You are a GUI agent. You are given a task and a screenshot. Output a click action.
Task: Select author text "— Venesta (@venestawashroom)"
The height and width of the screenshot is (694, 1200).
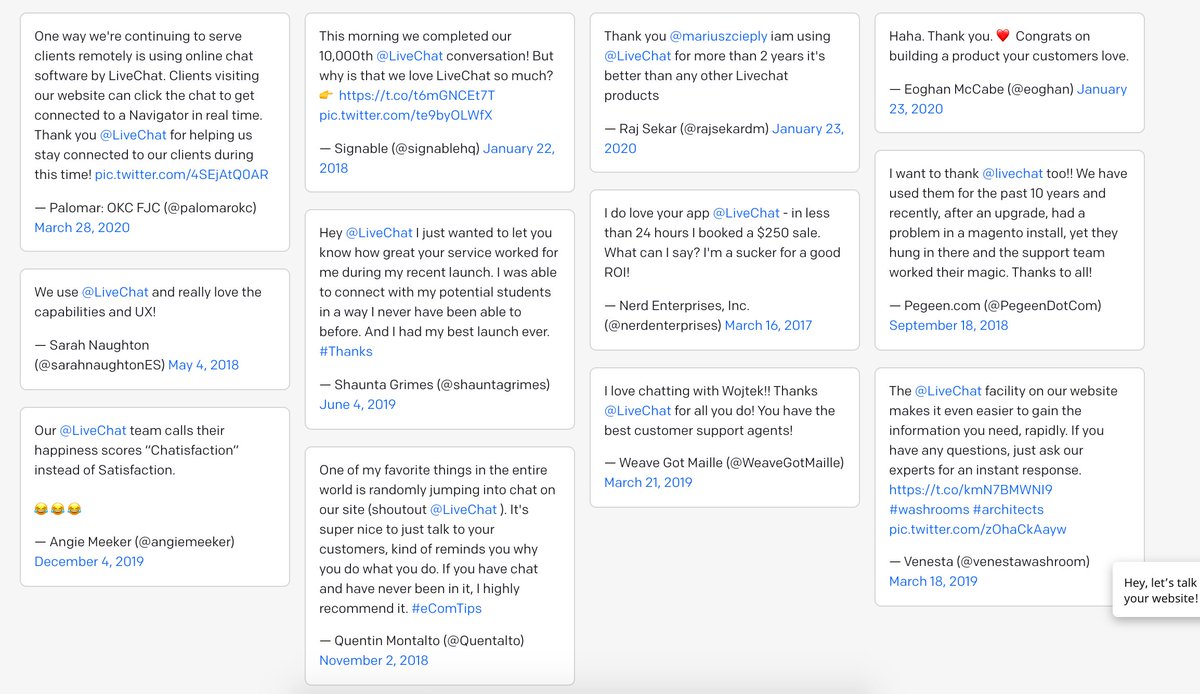pos(989,561)
